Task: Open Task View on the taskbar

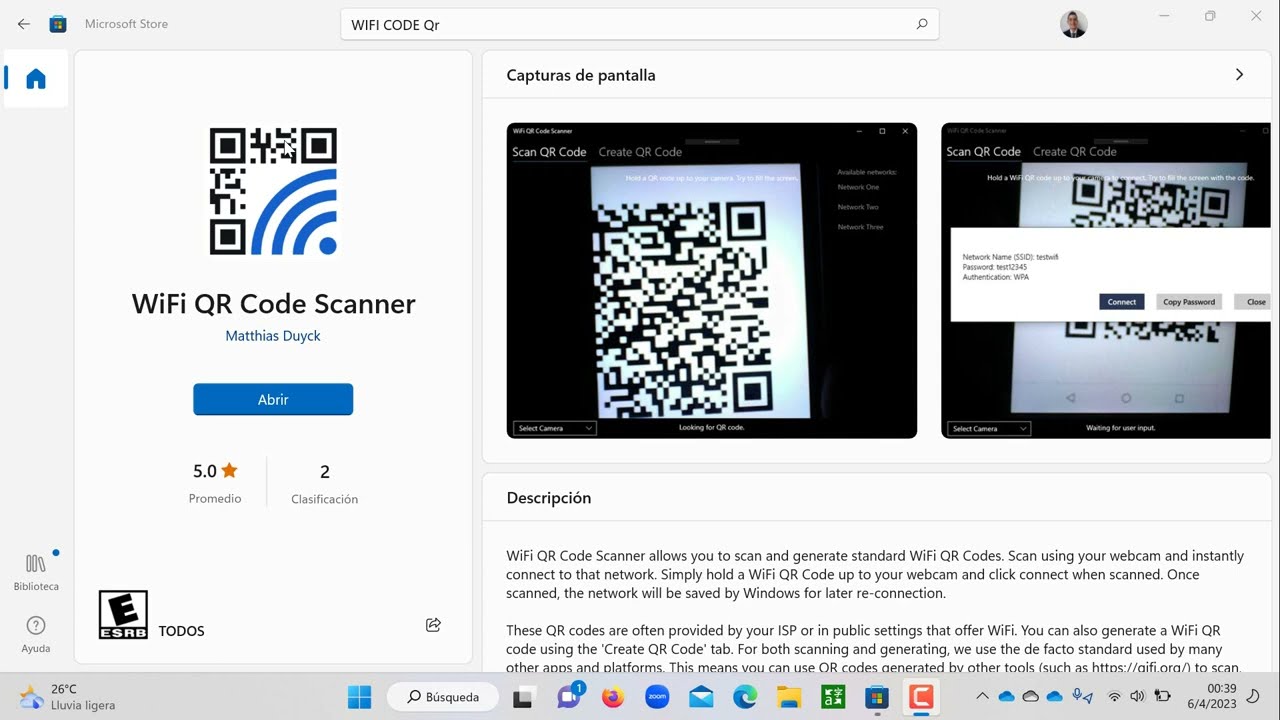Action: pyautogui.click(x=522, y=697)
